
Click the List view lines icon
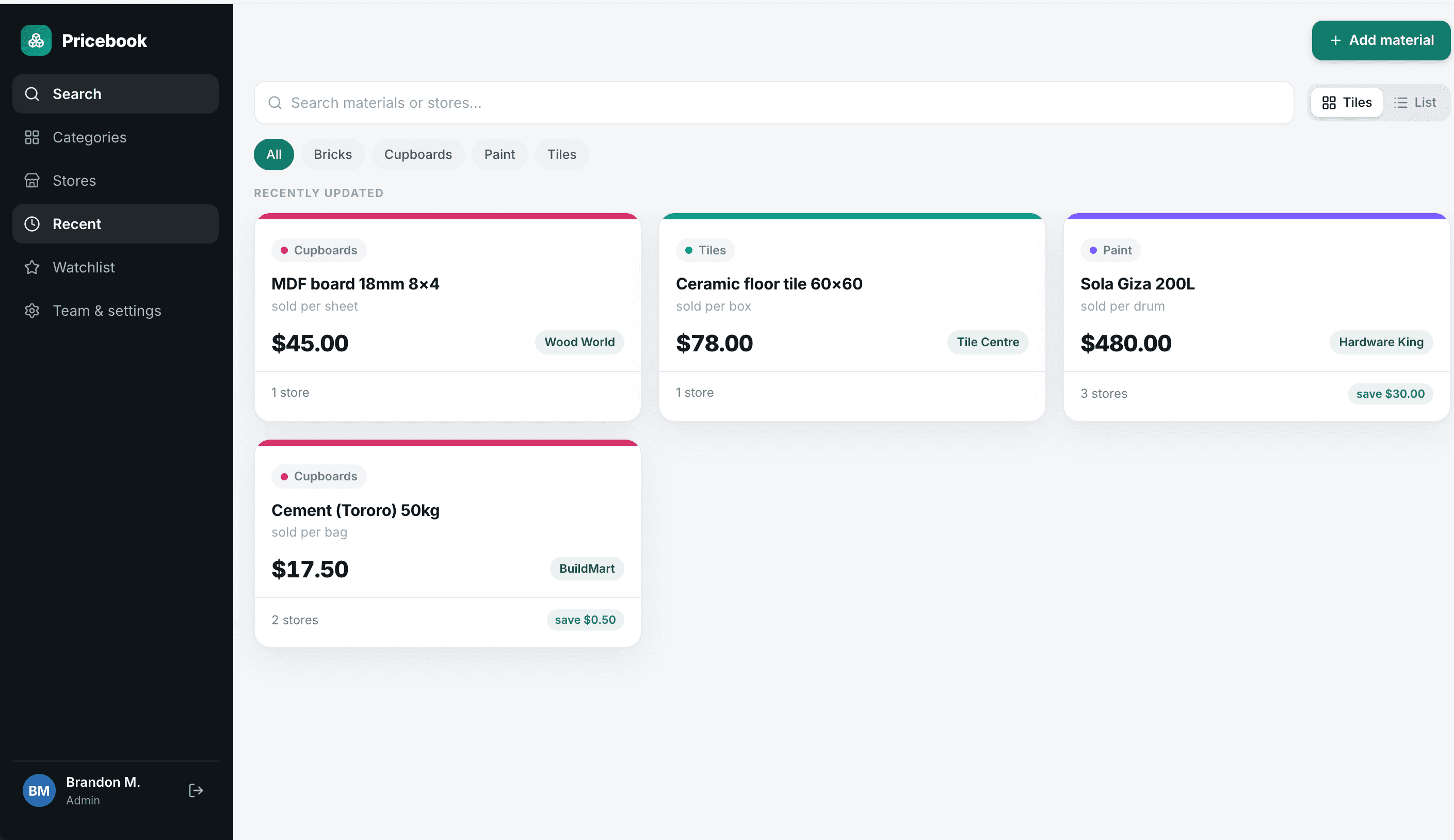[x=1400, y=103]
